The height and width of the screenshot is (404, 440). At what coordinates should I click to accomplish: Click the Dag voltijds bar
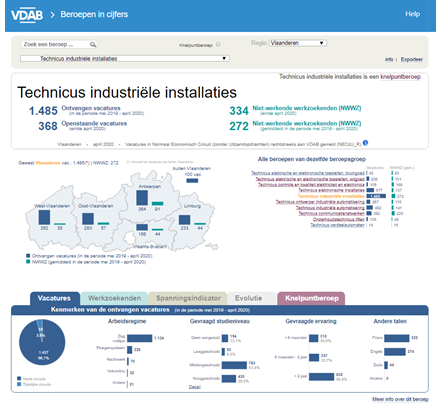point(139,338)
